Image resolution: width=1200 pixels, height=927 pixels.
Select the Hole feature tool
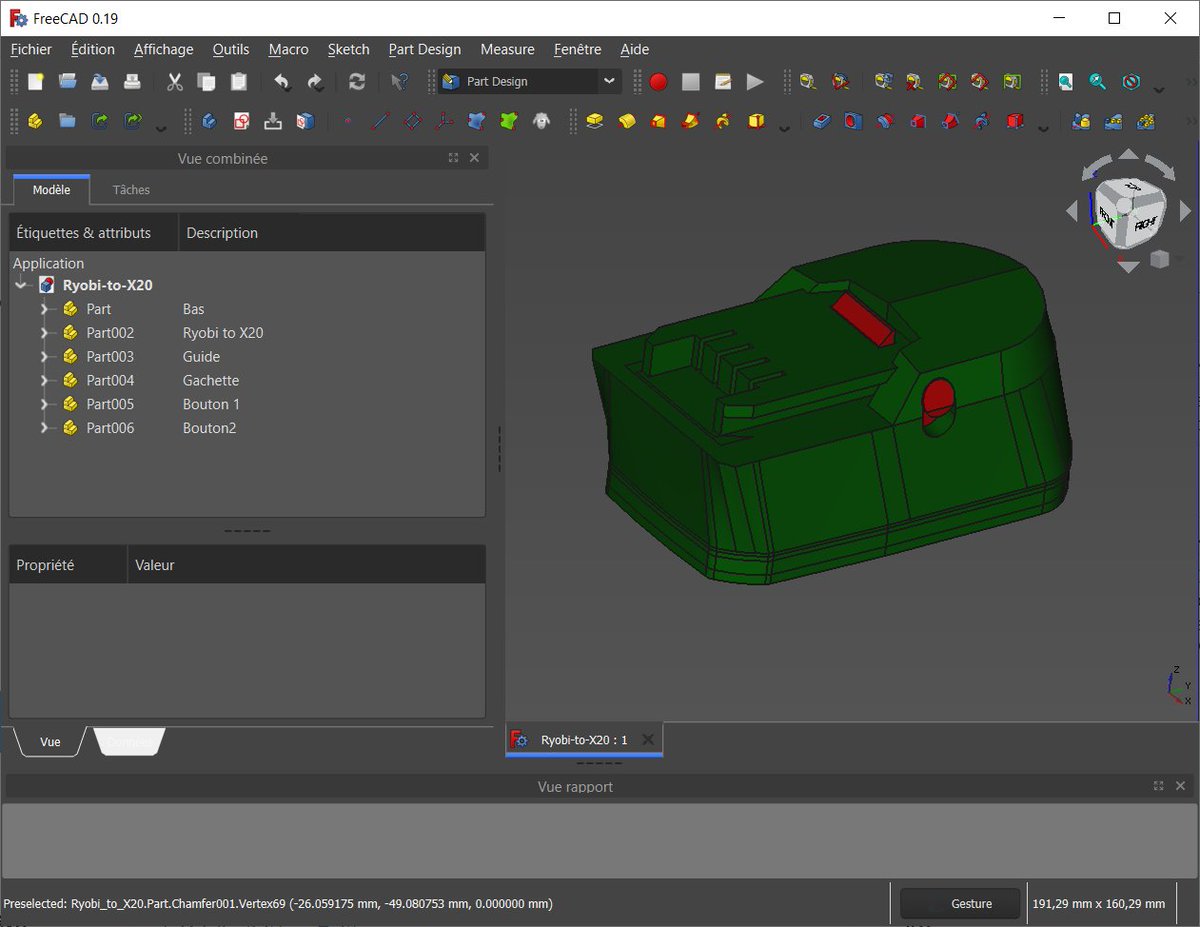[x=853, y=121]
